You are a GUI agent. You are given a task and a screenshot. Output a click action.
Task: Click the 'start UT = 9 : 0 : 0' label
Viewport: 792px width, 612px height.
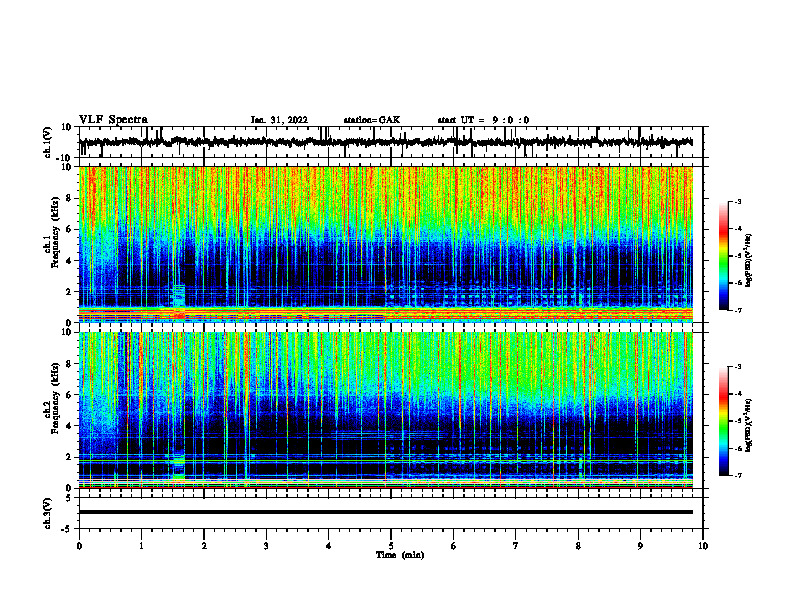(x=483, y=120)
